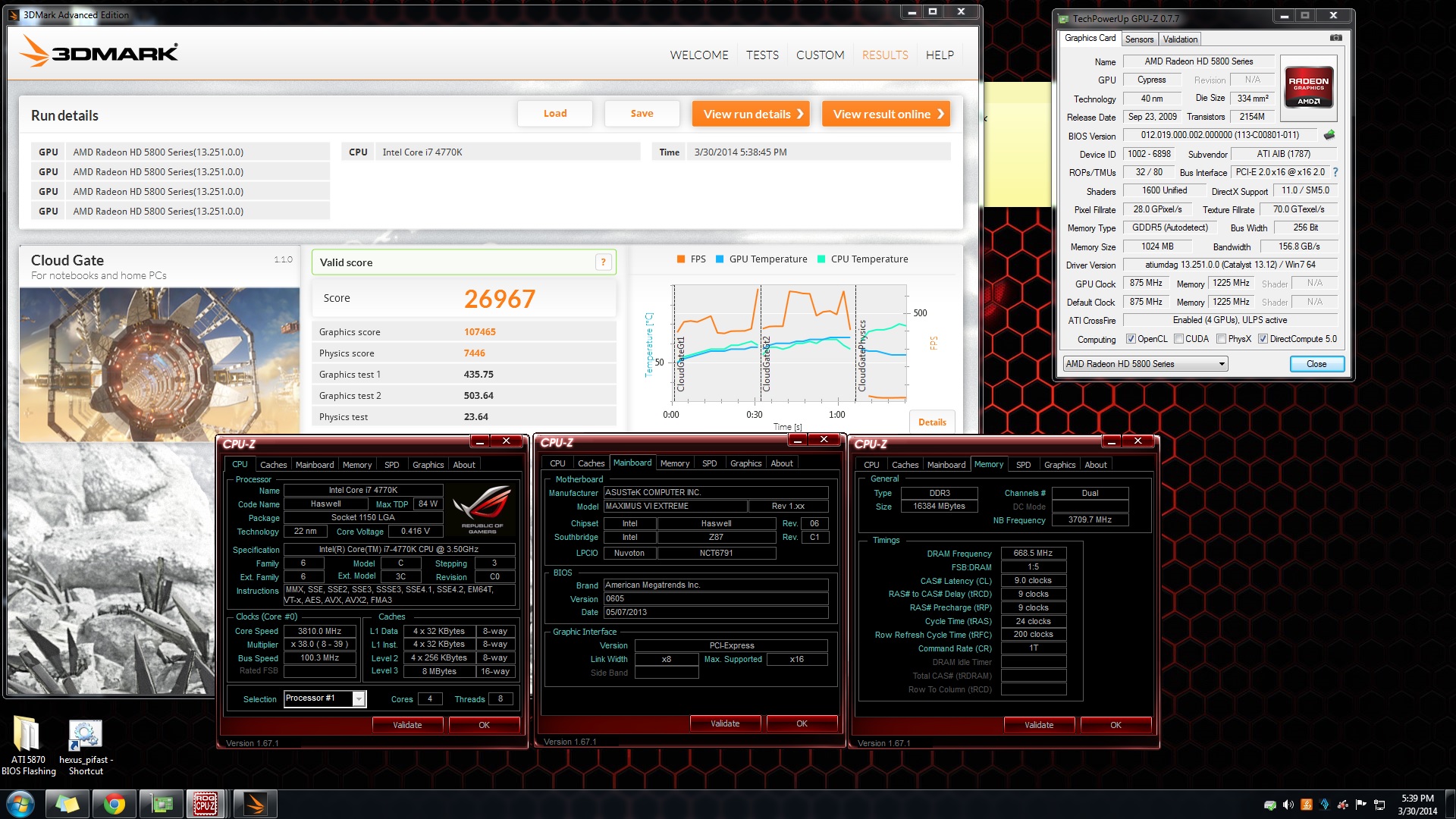
Task: Click the 3DMark taskbar icon
Action: coord(256,804)
